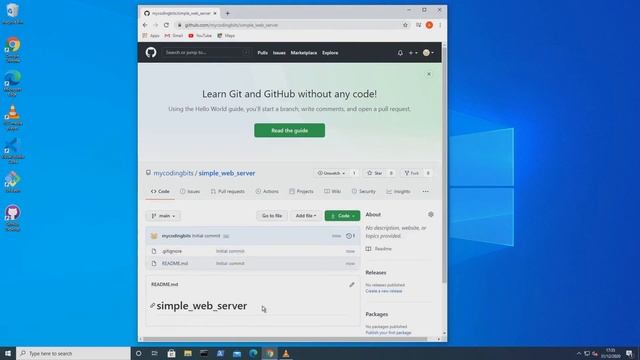The image size is (640, 360).
Task: Select the VLC media player desktop shortcut
Action: pos(13,118)
